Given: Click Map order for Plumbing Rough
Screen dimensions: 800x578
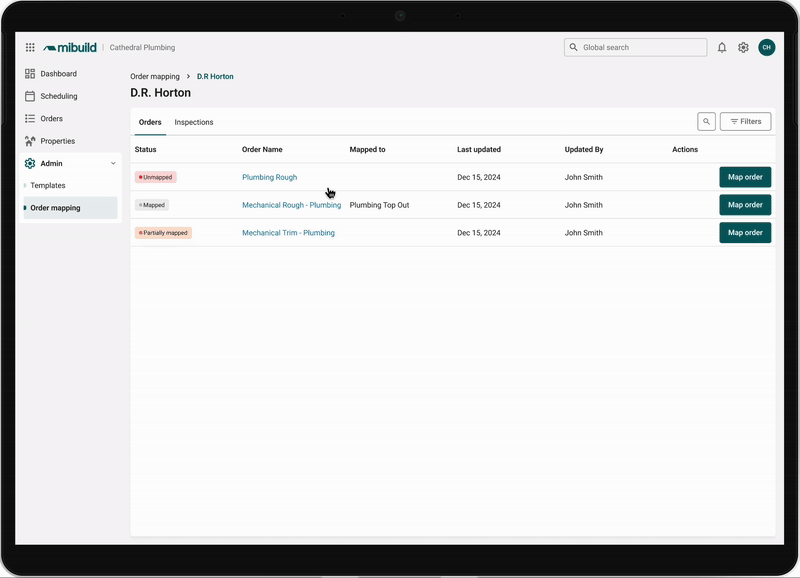Looking at the screenshot, I should tap(745, 177).
